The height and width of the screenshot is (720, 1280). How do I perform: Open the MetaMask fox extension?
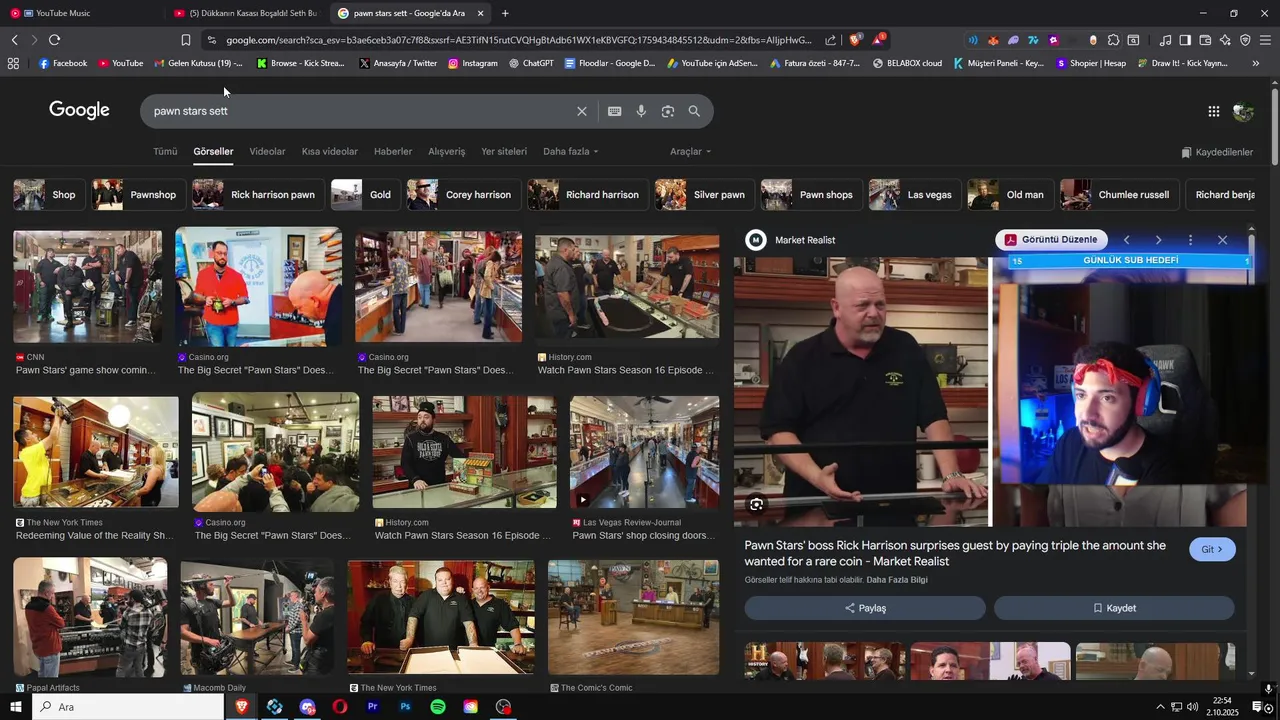tap(993, 40)
